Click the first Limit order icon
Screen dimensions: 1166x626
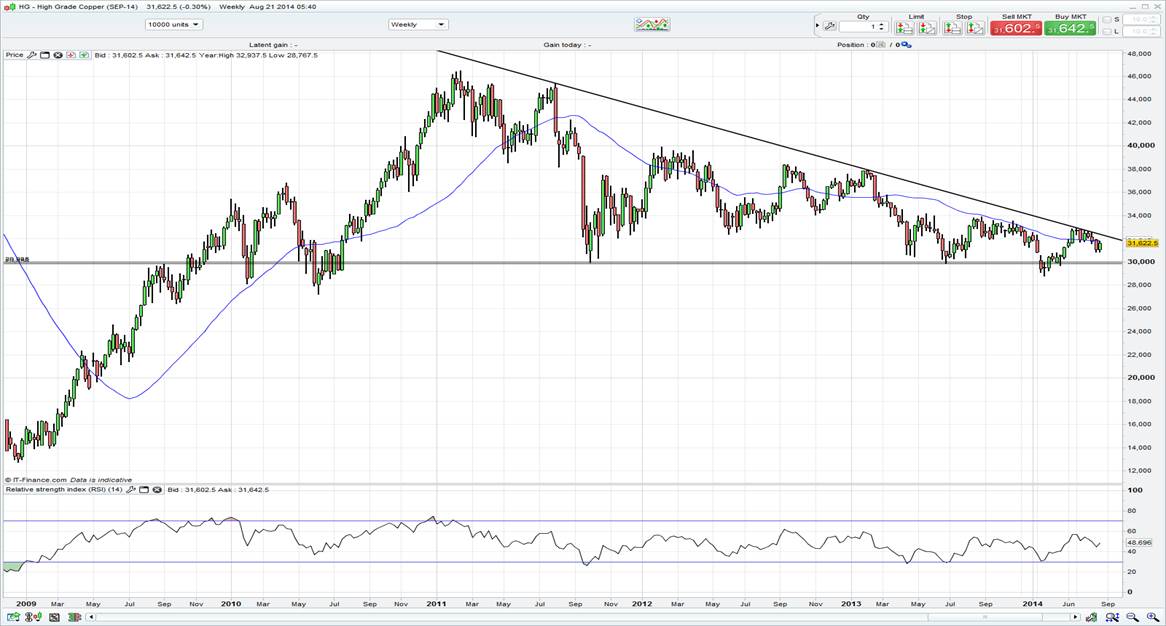pos(904,27)
